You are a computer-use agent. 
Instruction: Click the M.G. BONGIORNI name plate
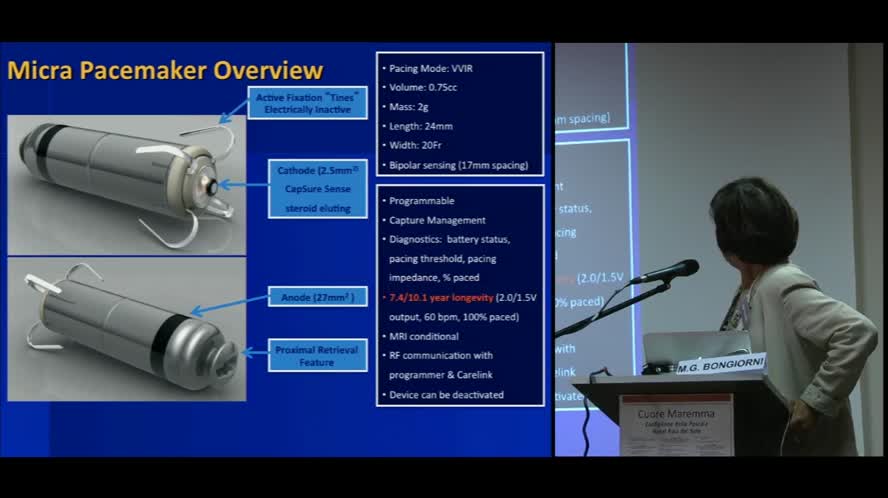click(718, 366)
